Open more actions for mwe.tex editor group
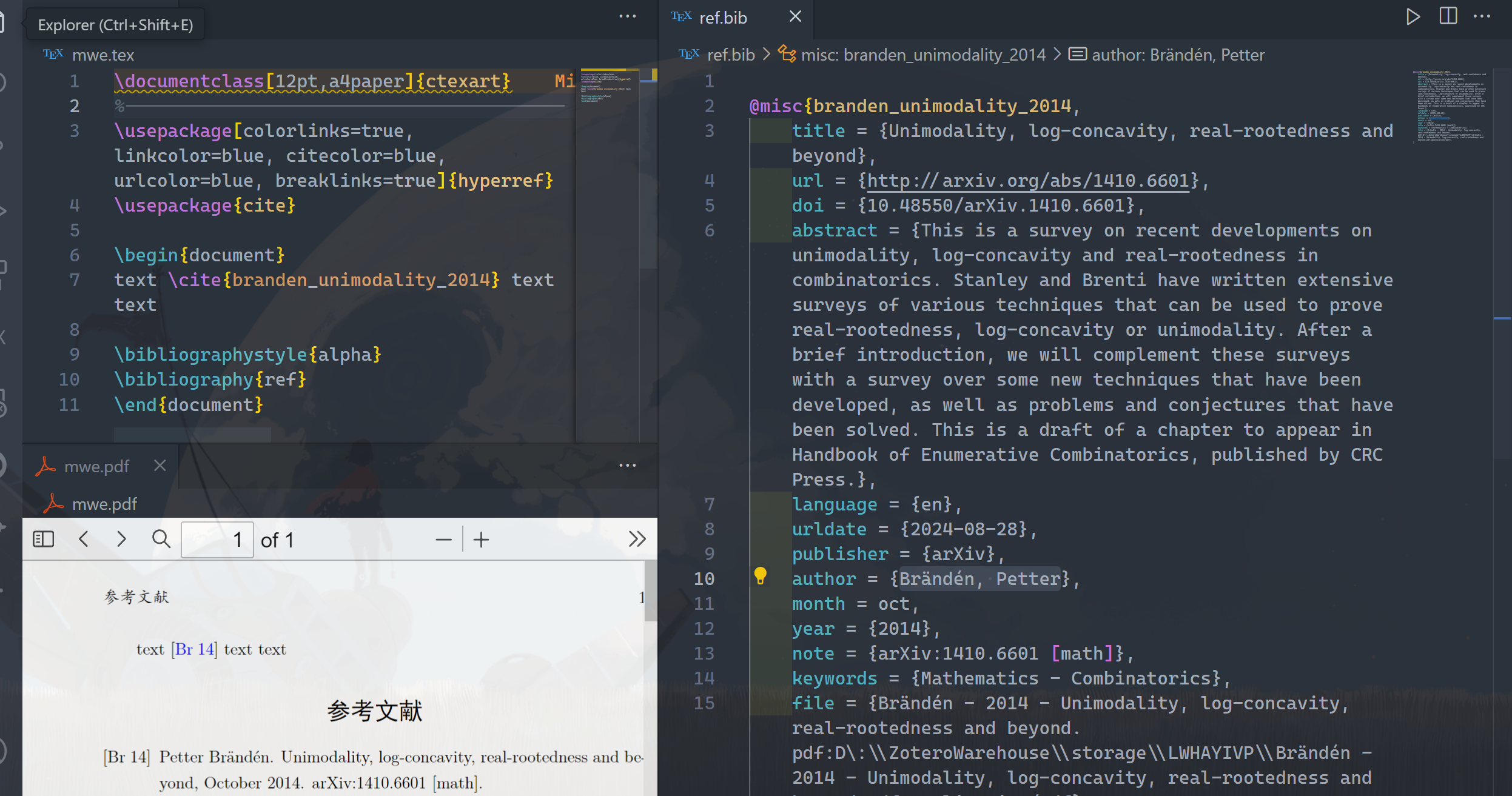This screenshot has height=796, width=1512. pos(628,17)
